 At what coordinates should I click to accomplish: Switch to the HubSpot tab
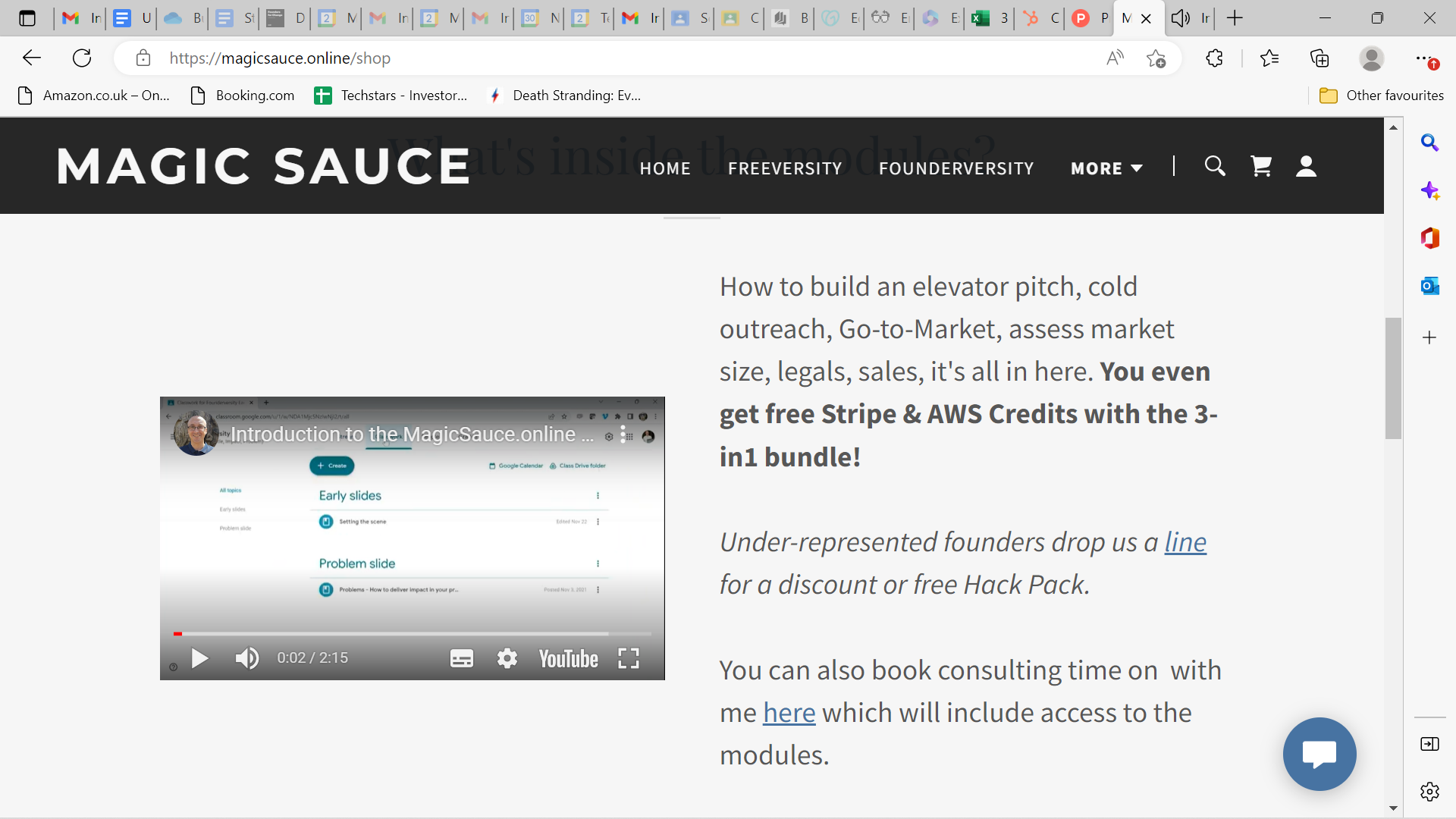(1040, 18)
